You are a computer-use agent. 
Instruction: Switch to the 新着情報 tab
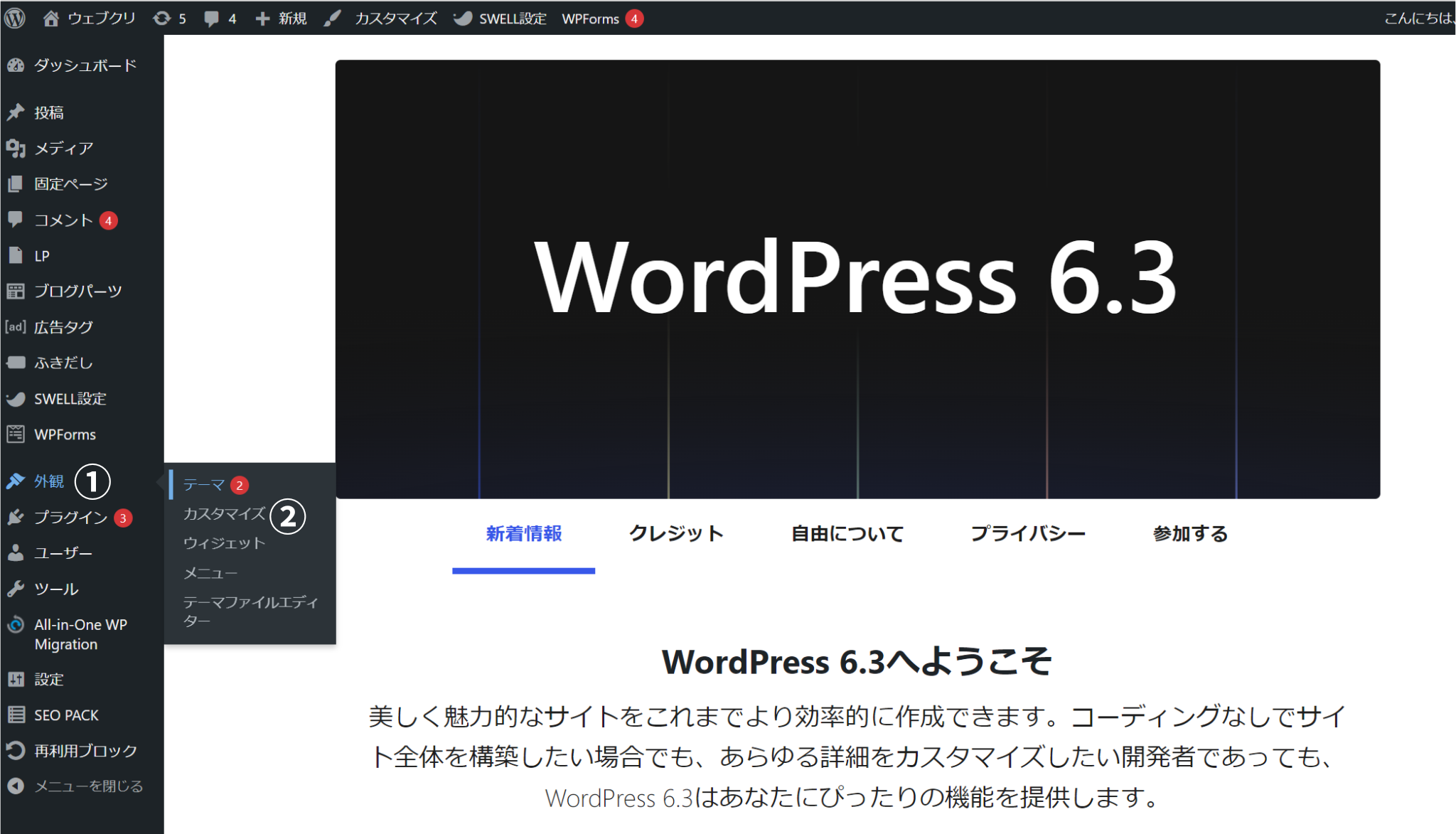[x=524, y=534]
